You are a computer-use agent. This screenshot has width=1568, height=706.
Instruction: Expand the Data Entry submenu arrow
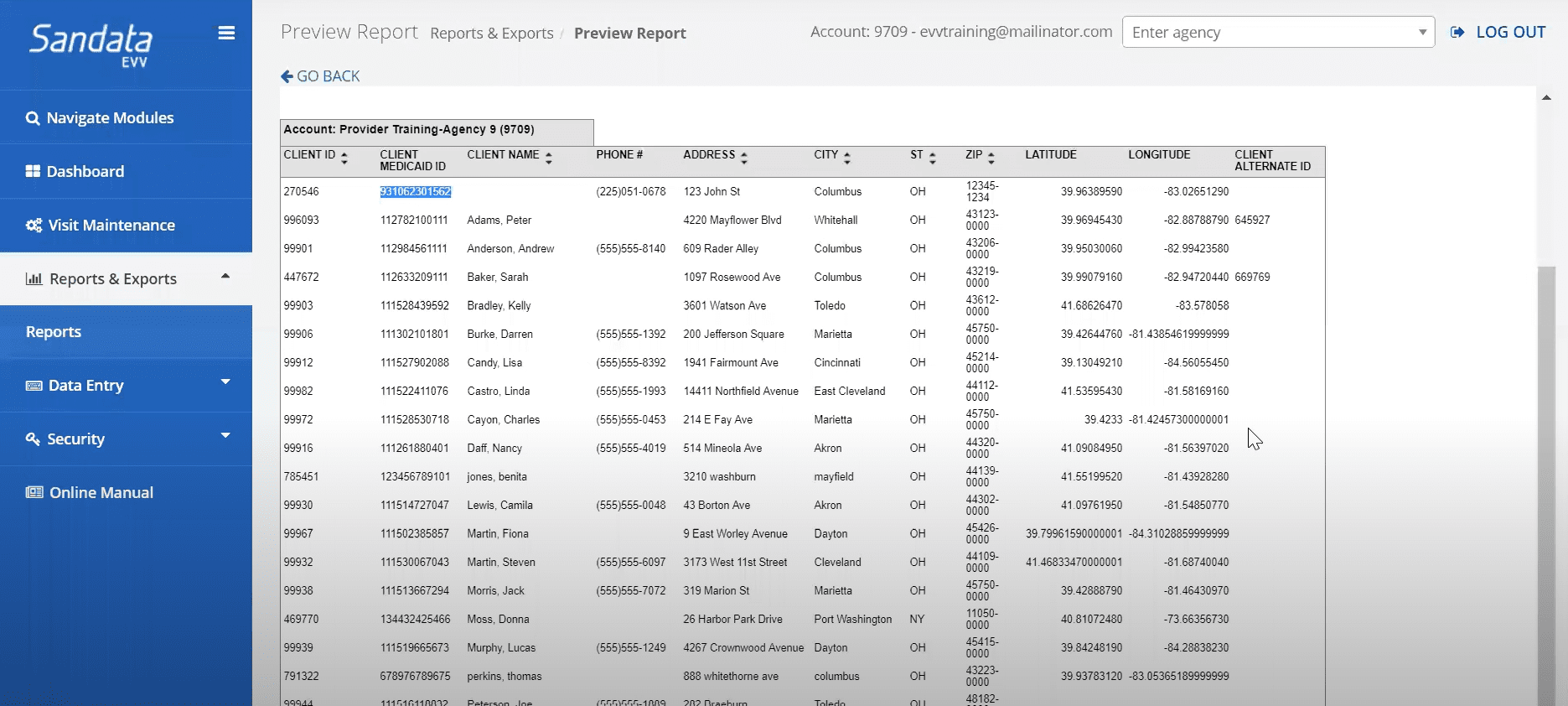click(x=225, y=382)
